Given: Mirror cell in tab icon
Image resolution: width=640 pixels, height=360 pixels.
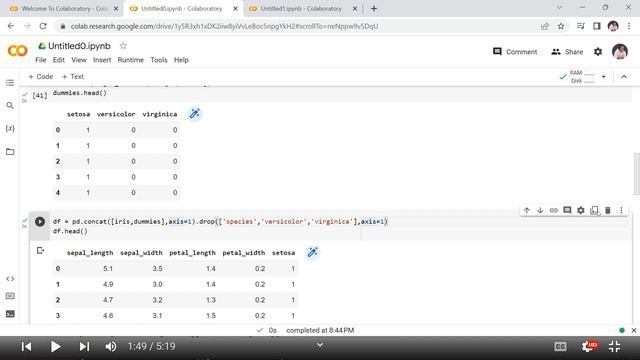Looking at the screenshot, I should [x=594, y=211].
